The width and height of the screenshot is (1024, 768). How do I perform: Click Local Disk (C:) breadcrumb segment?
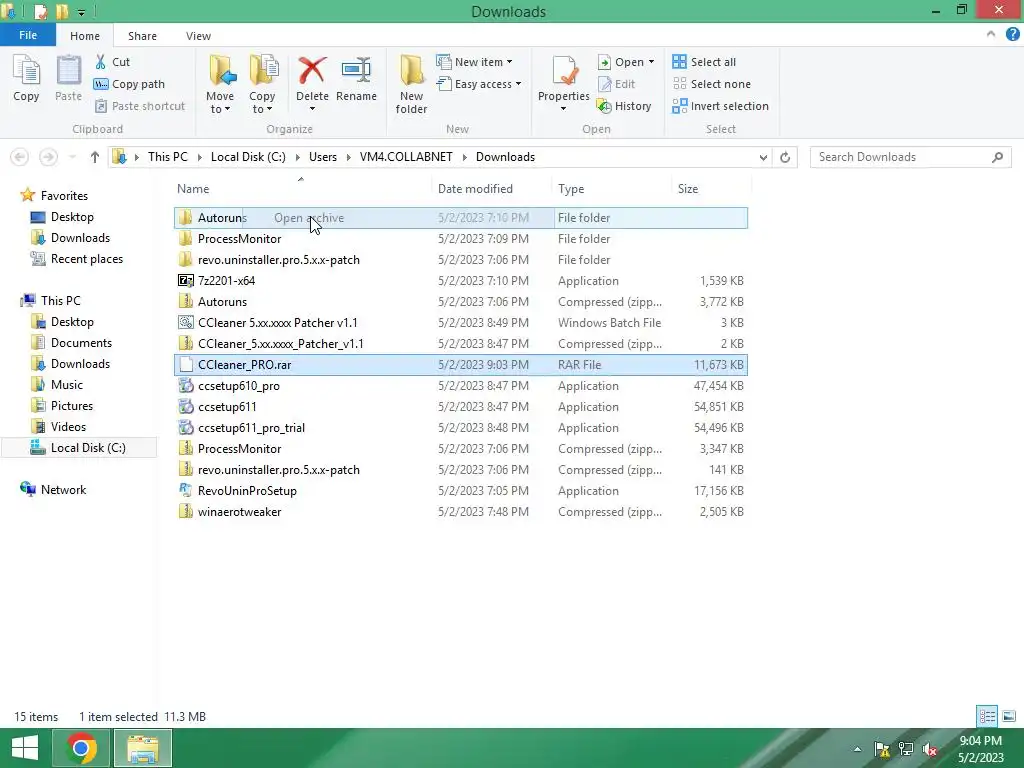point(248,157)
